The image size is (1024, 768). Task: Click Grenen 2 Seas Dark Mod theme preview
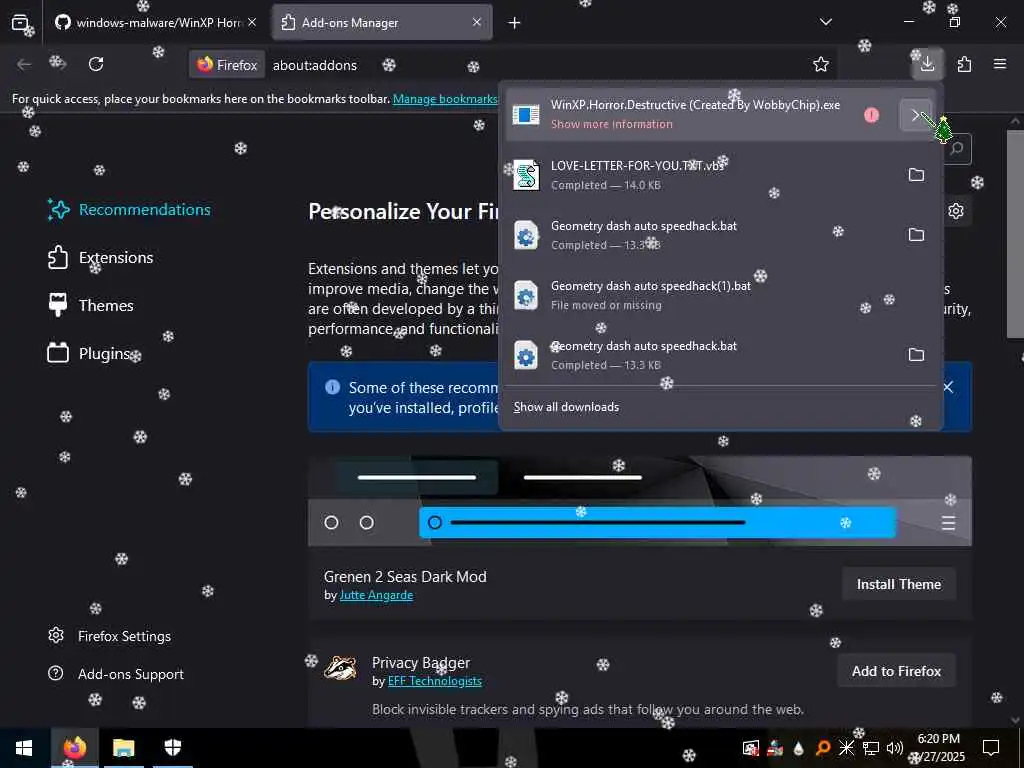640,501
